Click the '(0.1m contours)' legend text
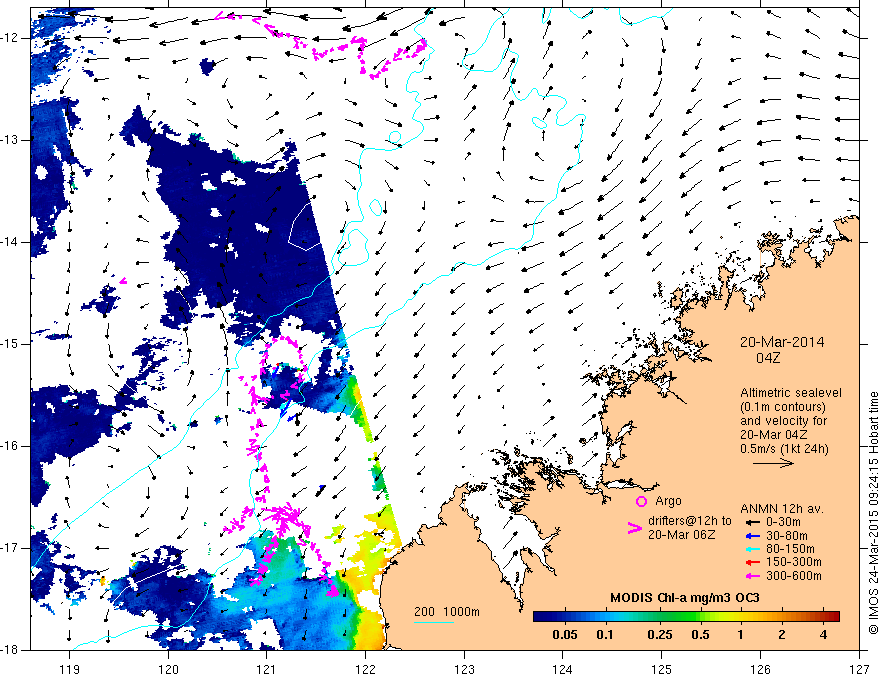The height and width of the screenshot is (680, 880). 783,407
